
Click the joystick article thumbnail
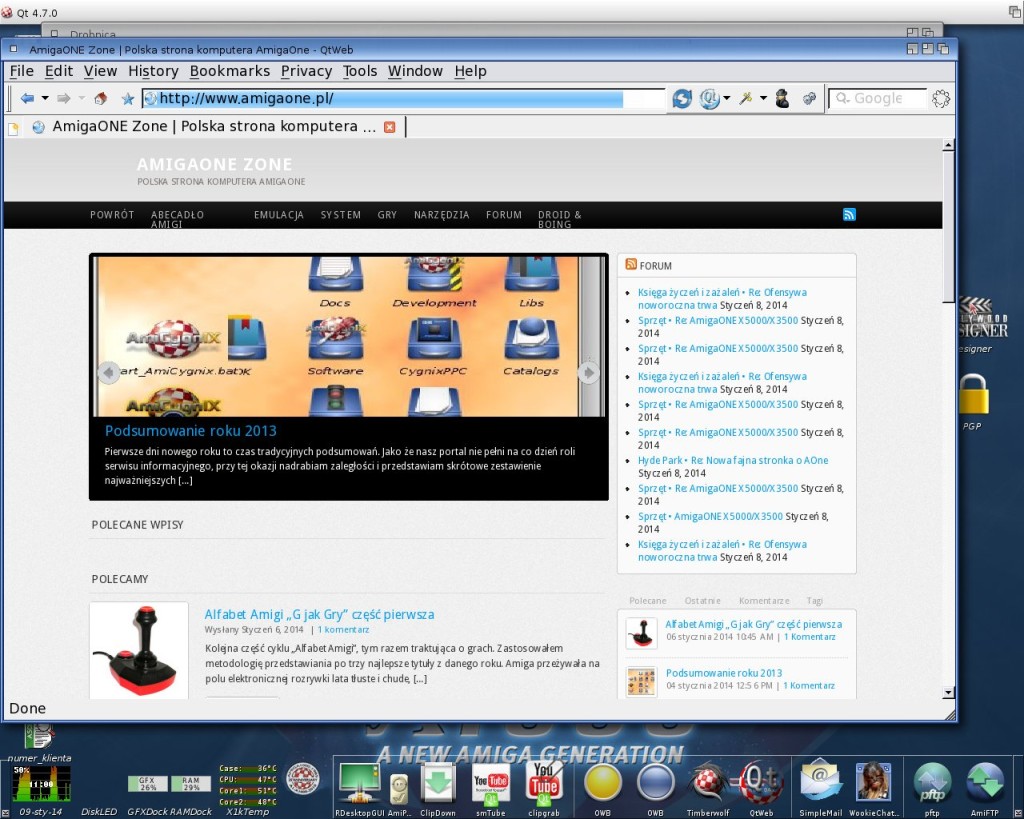pyautogui.click(x=139, y=650)
